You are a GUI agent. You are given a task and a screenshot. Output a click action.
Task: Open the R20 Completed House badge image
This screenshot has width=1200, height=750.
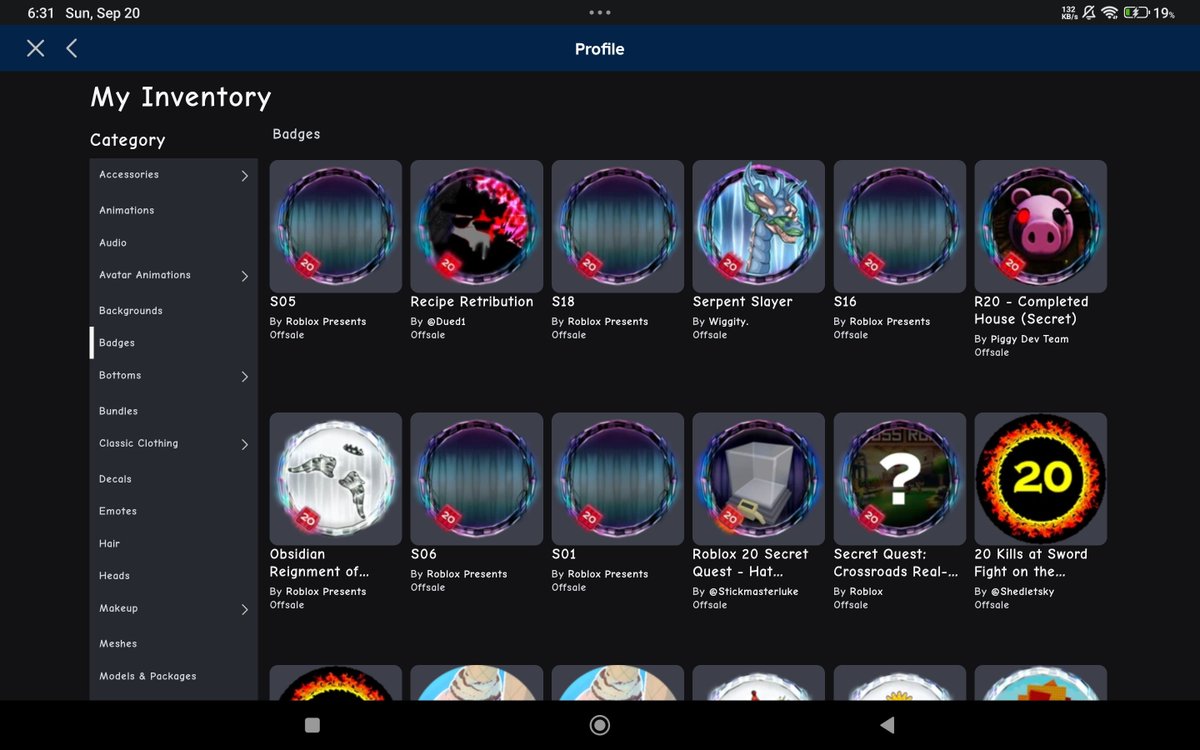click(1041, 226)
